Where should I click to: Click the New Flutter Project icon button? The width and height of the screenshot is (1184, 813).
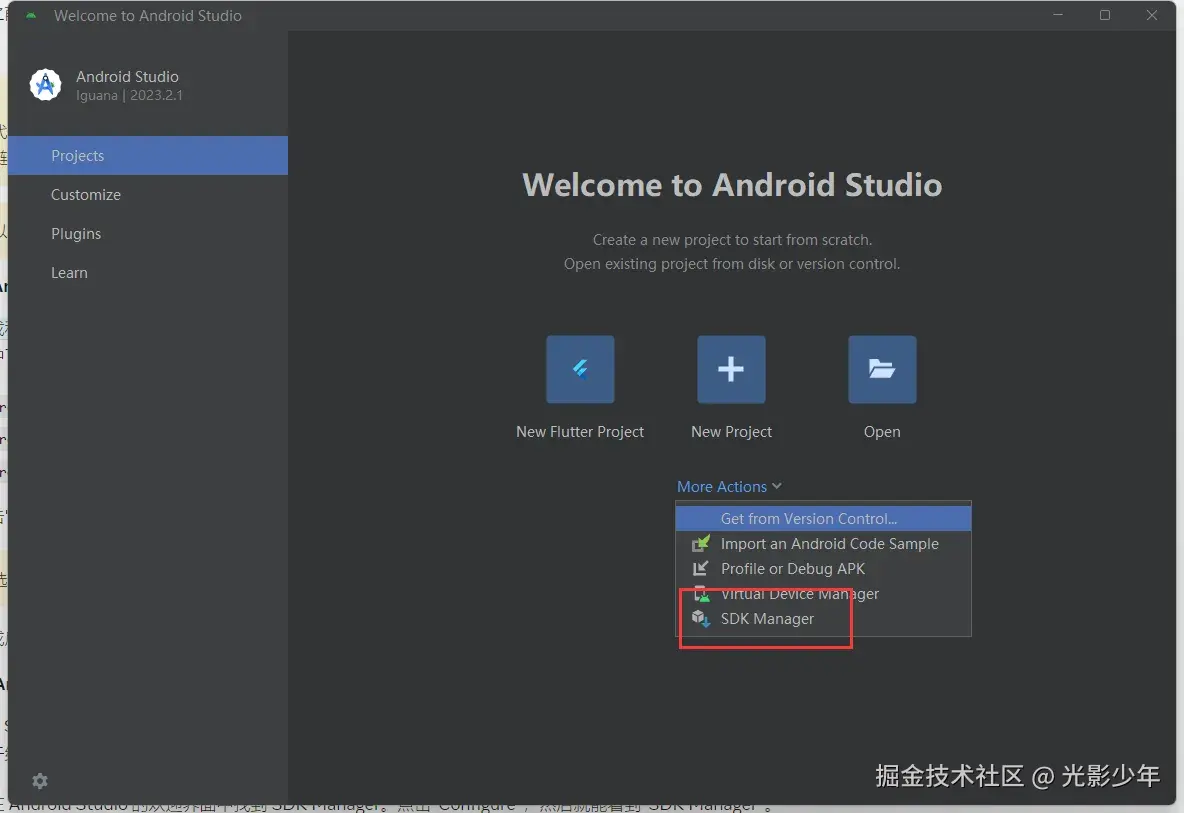[580, 369]
